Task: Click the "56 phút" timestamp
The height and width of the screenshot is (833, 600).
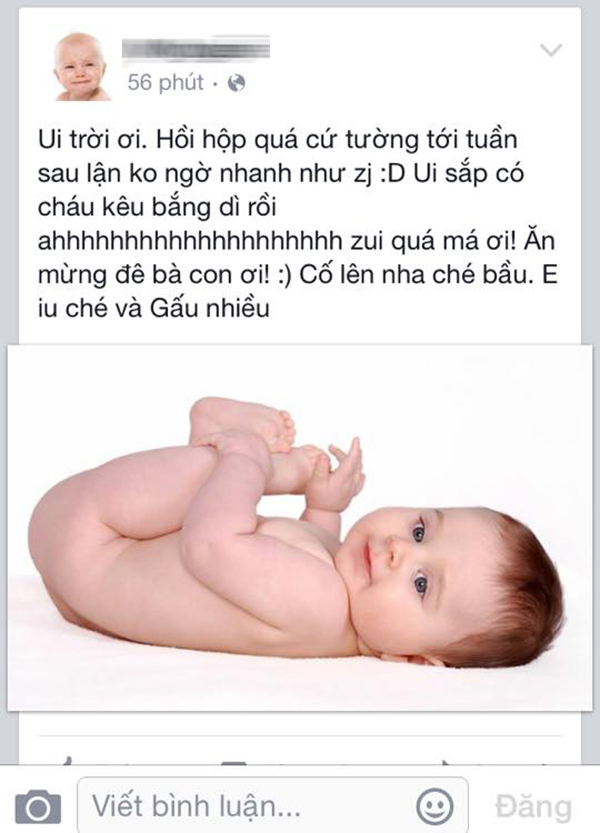Action: pyautogui.click(x=165, y=83)
